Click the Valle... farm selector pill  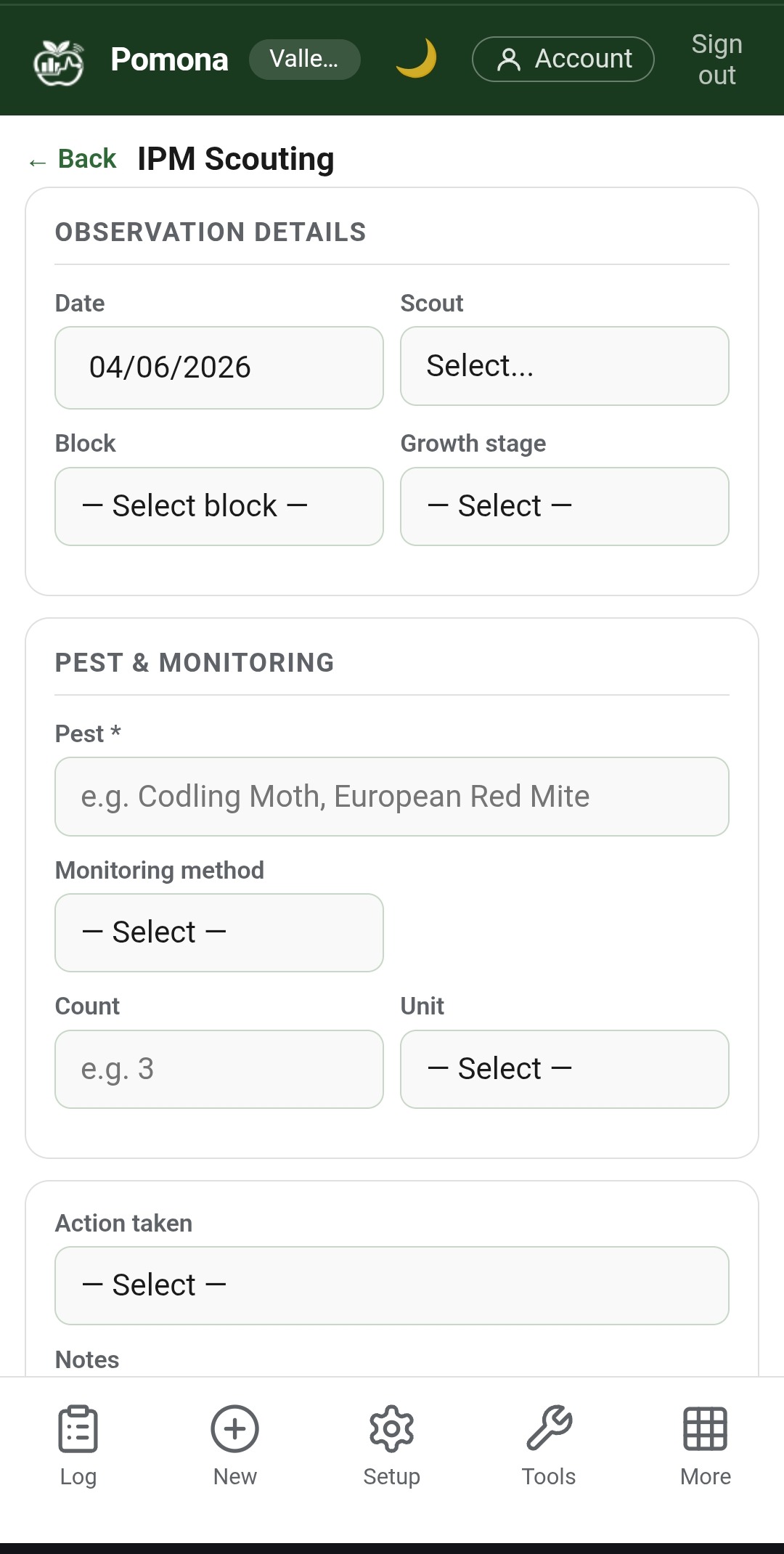tap(304, 60)
